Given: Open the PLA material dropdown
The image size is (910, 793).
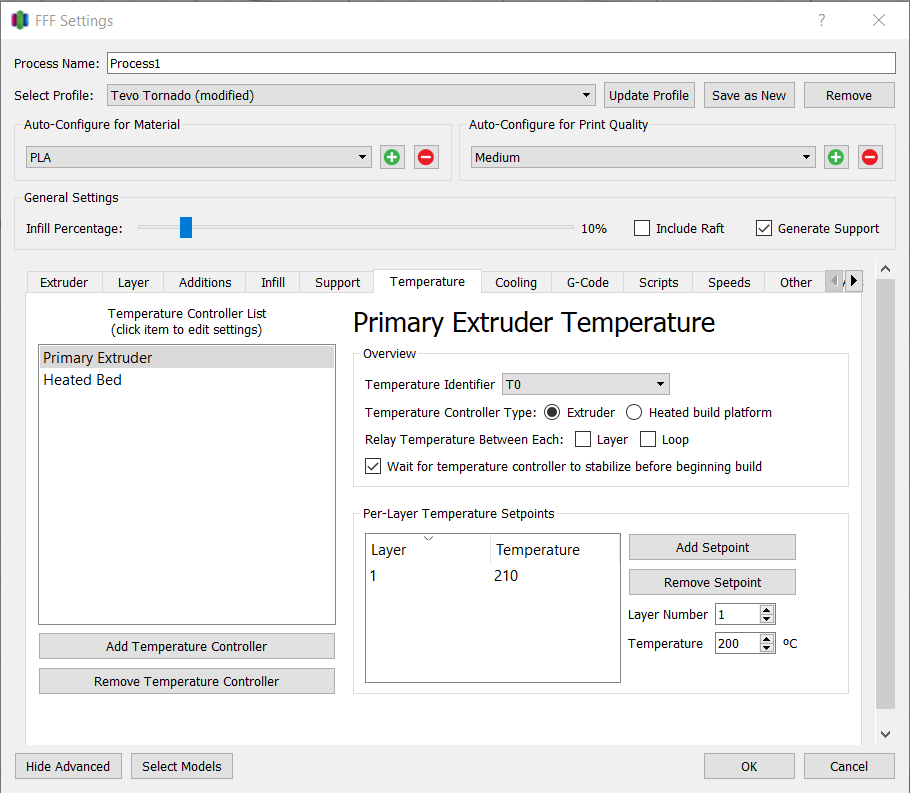Looking at the screenshot, I should tap(198, 157).
